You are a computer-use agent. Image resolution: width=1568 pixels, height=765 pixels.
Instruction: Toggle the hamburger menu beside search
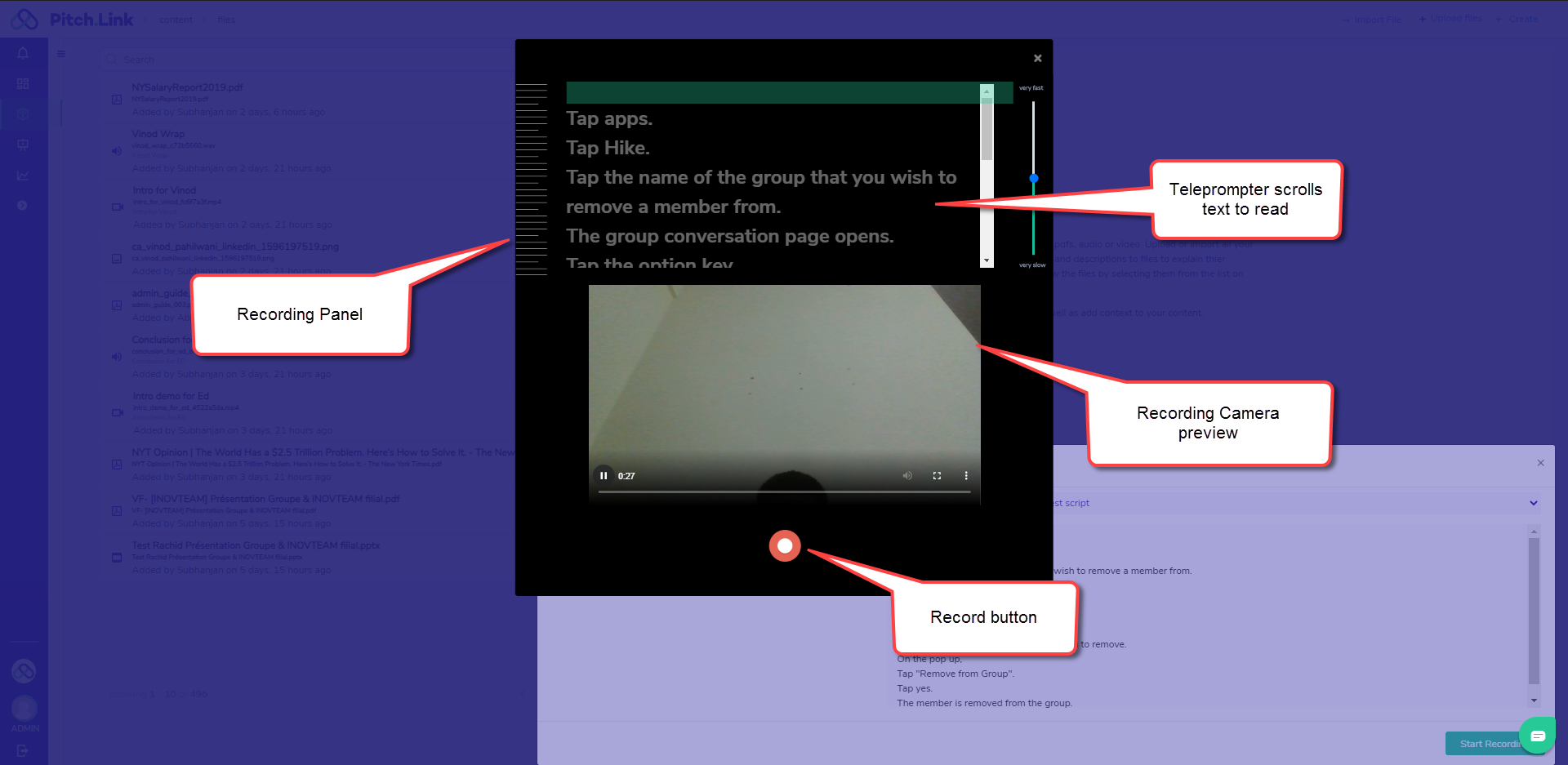coord(61,55)
